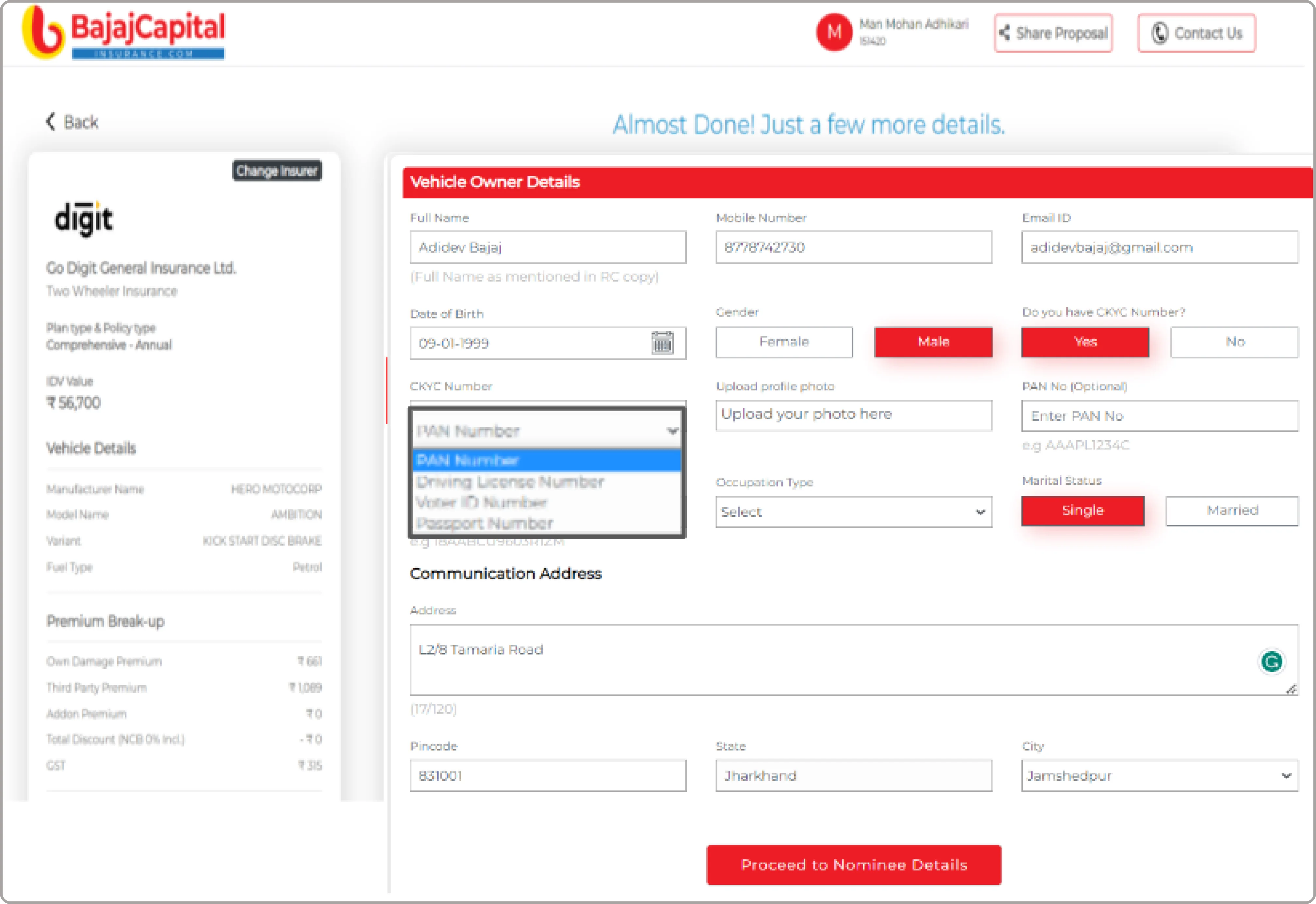Select Female gender option

[x=784, y=342]
